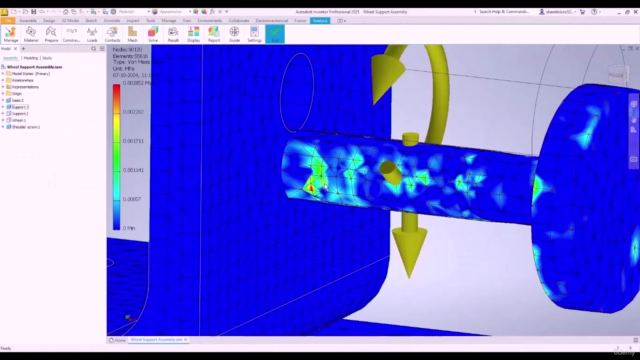This screenshot has height=360, width=640.
Task: Open the Guide tool
Action: tap(234, 34)
